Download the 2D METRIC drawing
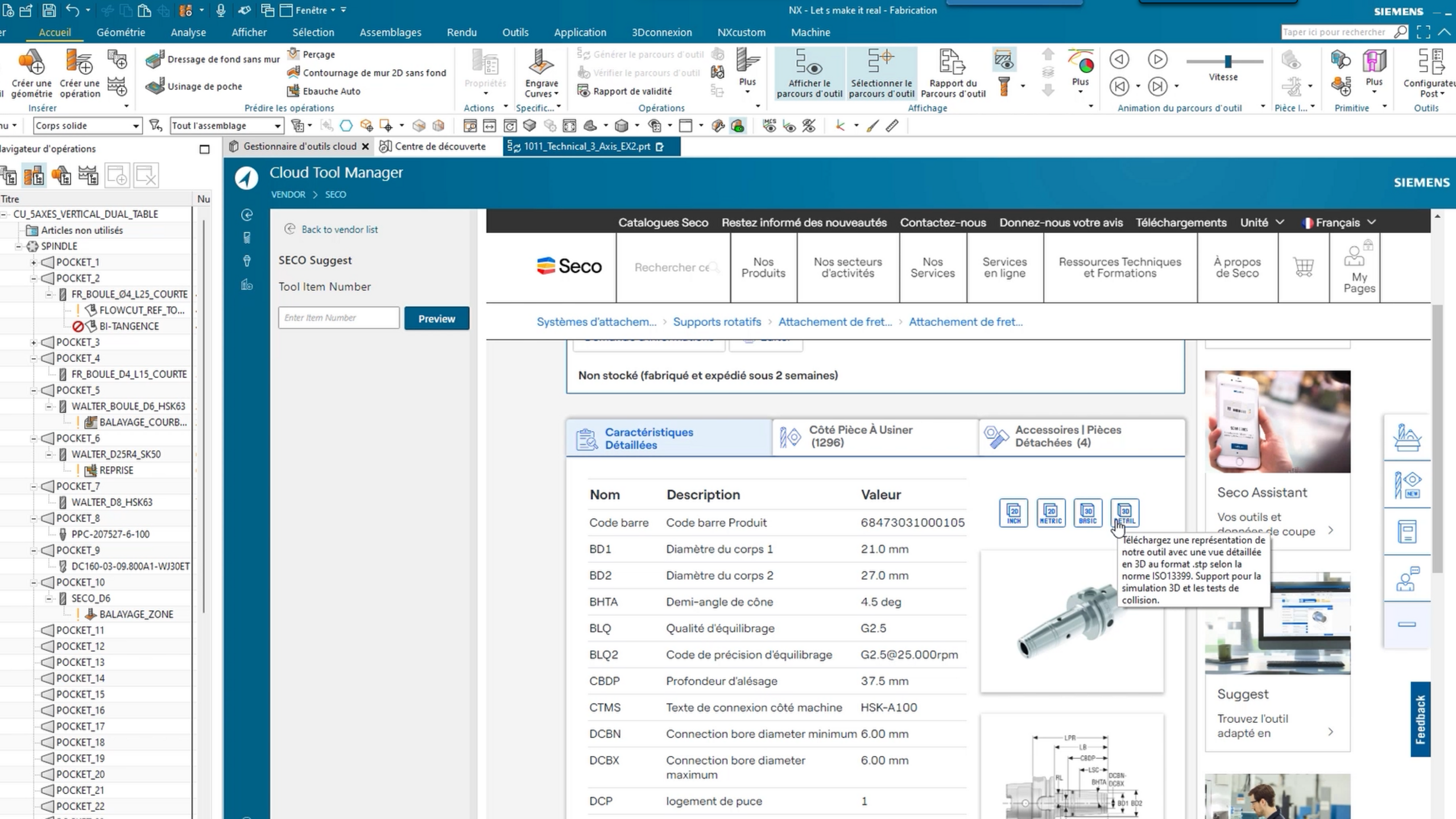This screenshot has height=819, width=1456. 1050,513
